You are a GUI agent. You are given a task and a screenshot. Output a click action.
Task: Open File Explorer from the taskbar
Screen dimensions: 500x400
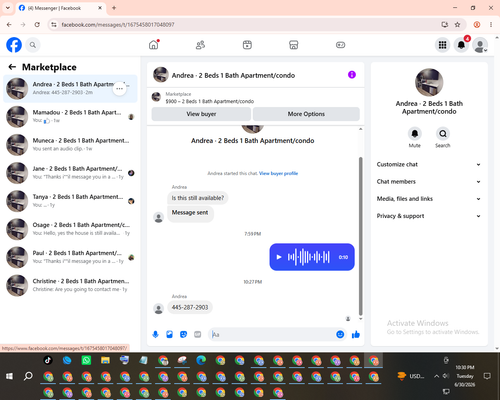(105, 360)
